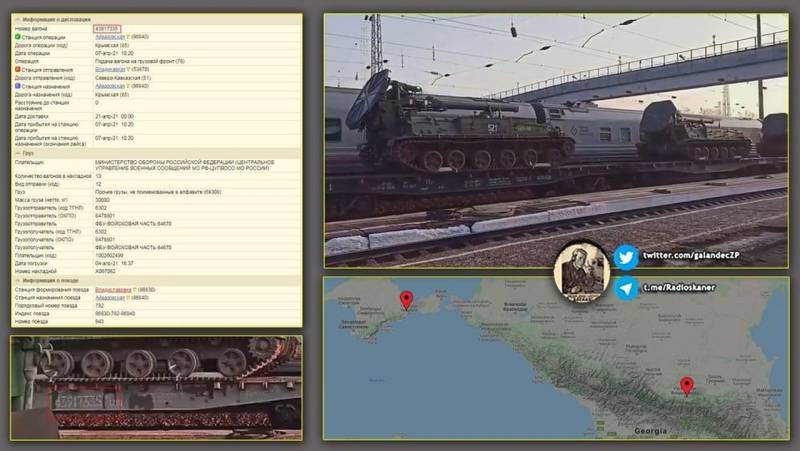
Task: Open t.me/Radioskaner link text
Action: (x=679, y=288)
